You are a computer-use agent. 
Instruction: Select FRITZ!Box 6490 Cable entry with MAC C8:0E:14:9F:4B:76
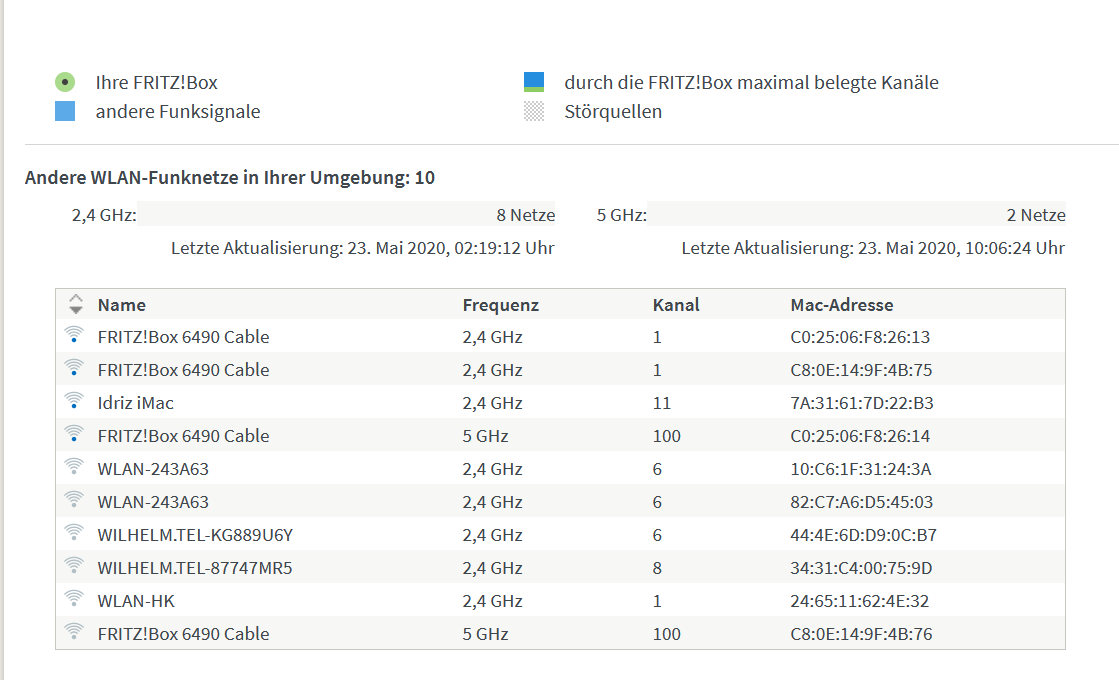pos(183,634)
